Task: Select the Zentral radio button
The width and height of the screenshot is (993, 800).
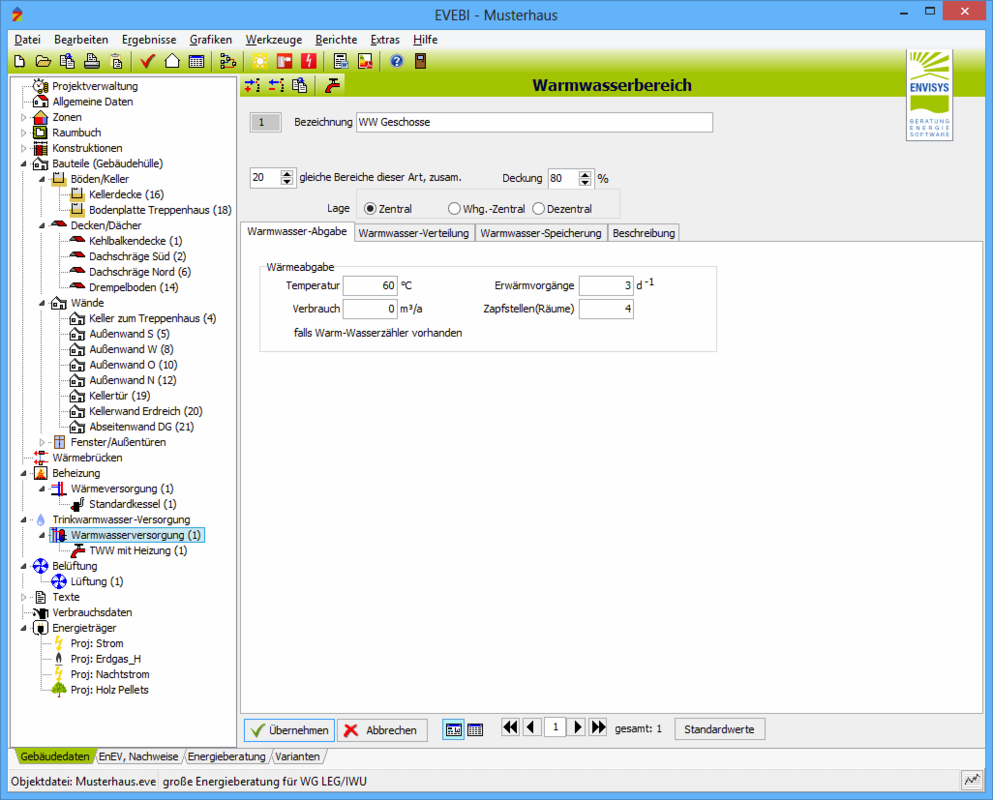Action: click(370, 209)
